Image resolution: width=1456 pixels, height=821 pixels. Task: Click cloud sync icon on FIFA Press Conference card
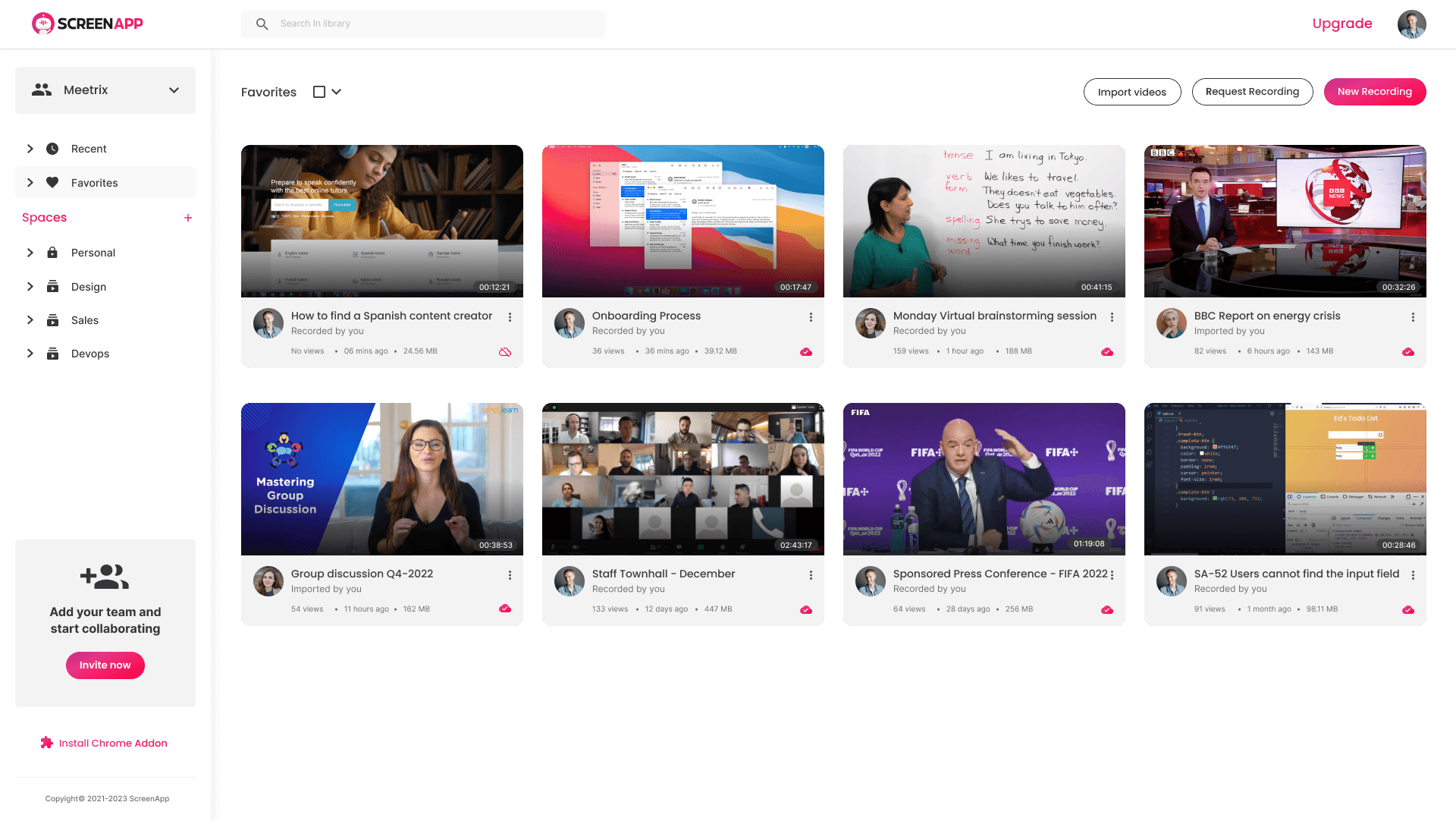click(x=1107, y=610)
